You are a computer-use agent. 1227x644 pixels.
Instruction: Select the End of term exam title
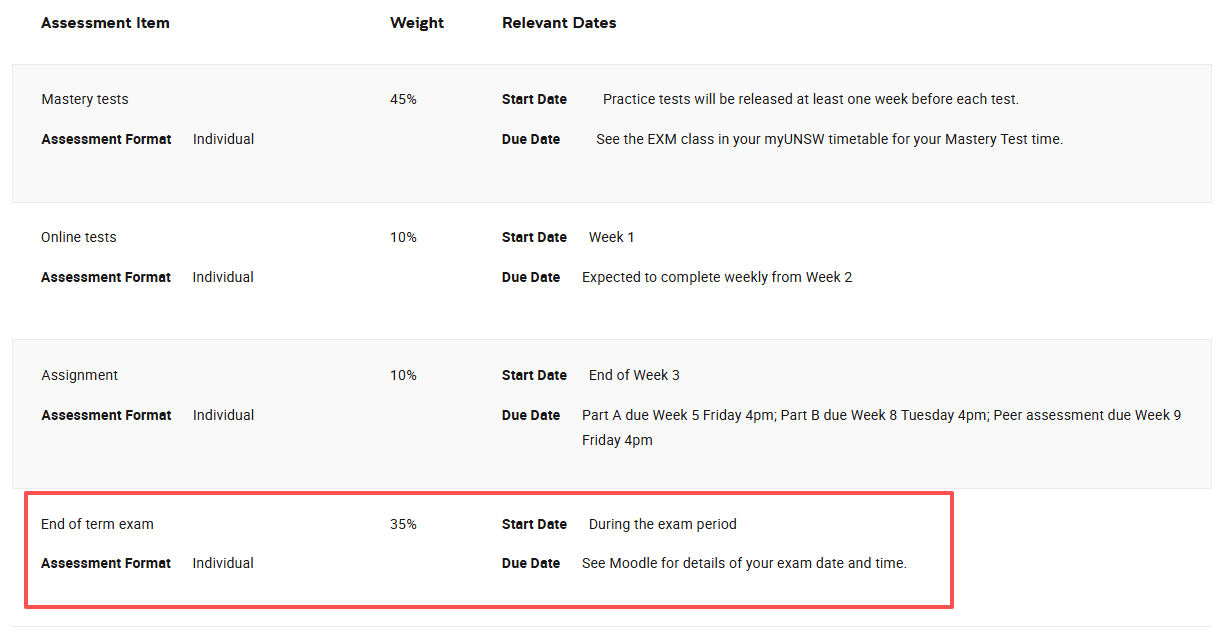coord(97,524)
